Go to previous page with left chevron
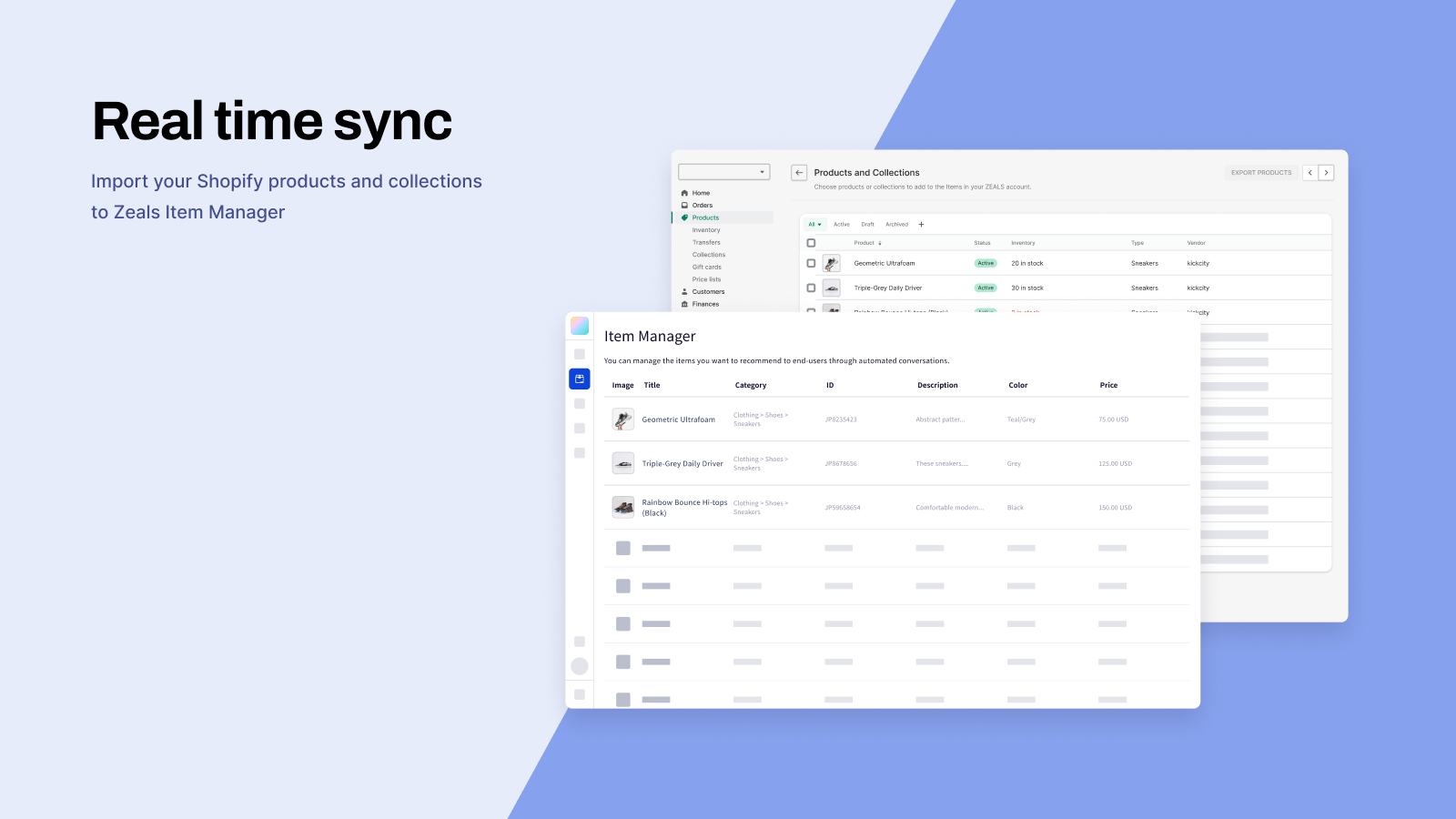This screenshot has height=819, width=1456. click(1310, 172)
